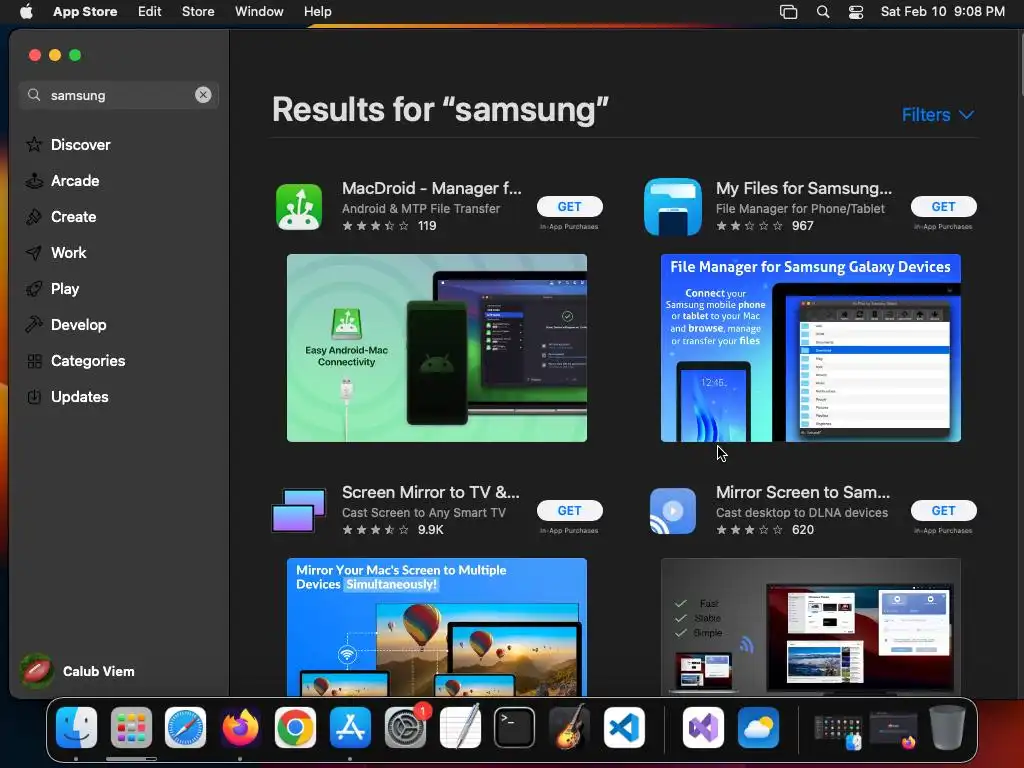This screenshot has width=1024, height=768.
Task: Open System Settings from the Dock
Action: point(405,728)
